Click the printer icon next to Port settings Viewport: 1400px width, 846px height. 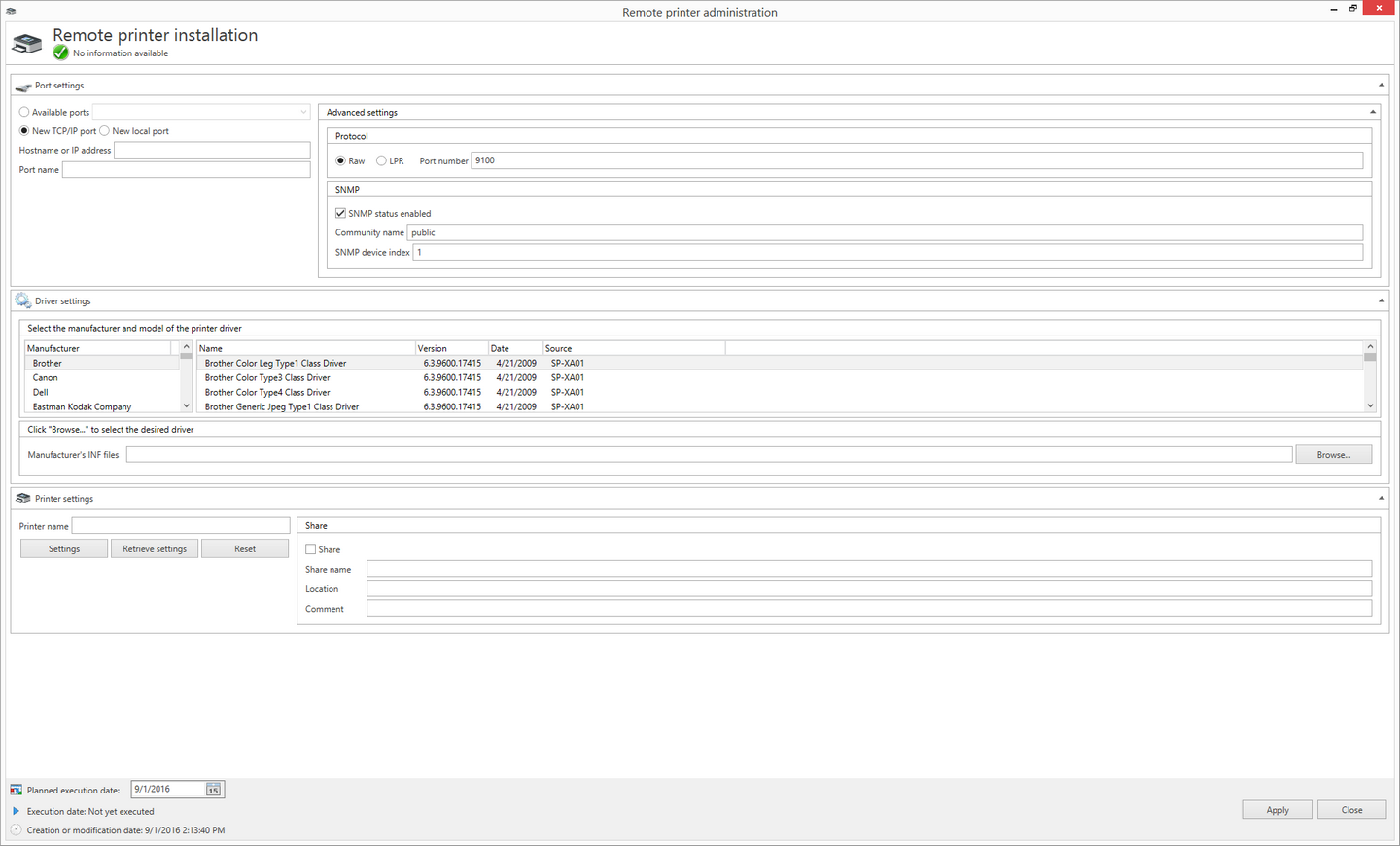tap(23, 87)
